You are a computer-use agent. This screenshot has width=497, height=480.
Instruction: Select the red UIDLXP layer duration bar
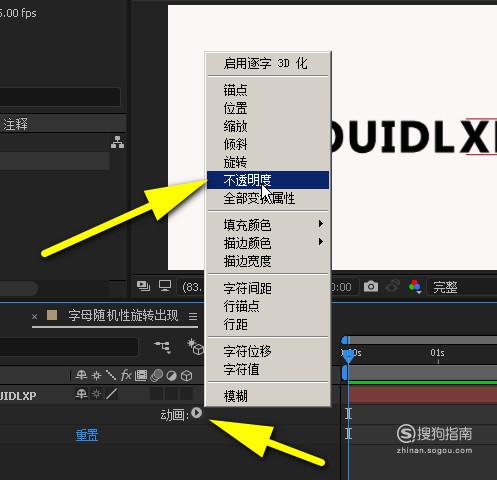point(423,395)
